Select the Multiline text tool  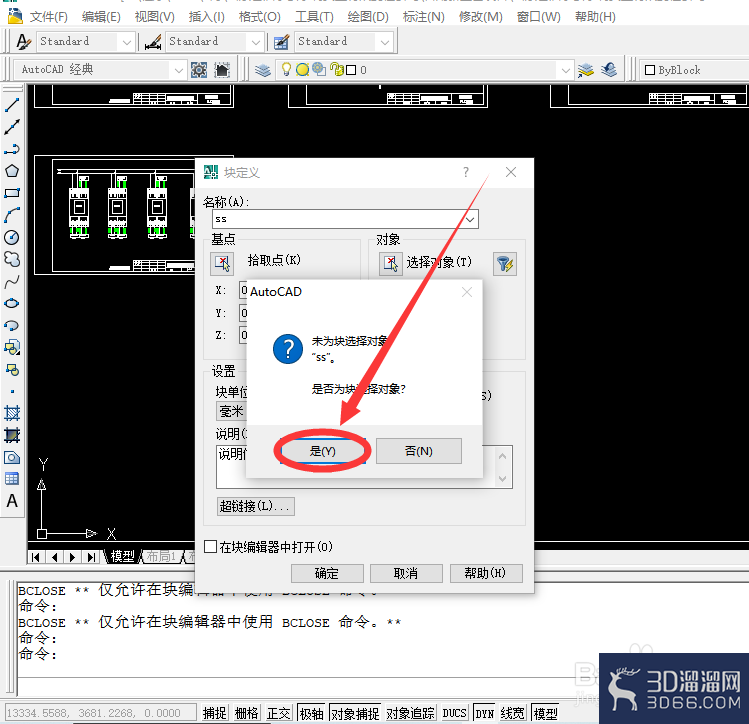[x=11, y=501]
